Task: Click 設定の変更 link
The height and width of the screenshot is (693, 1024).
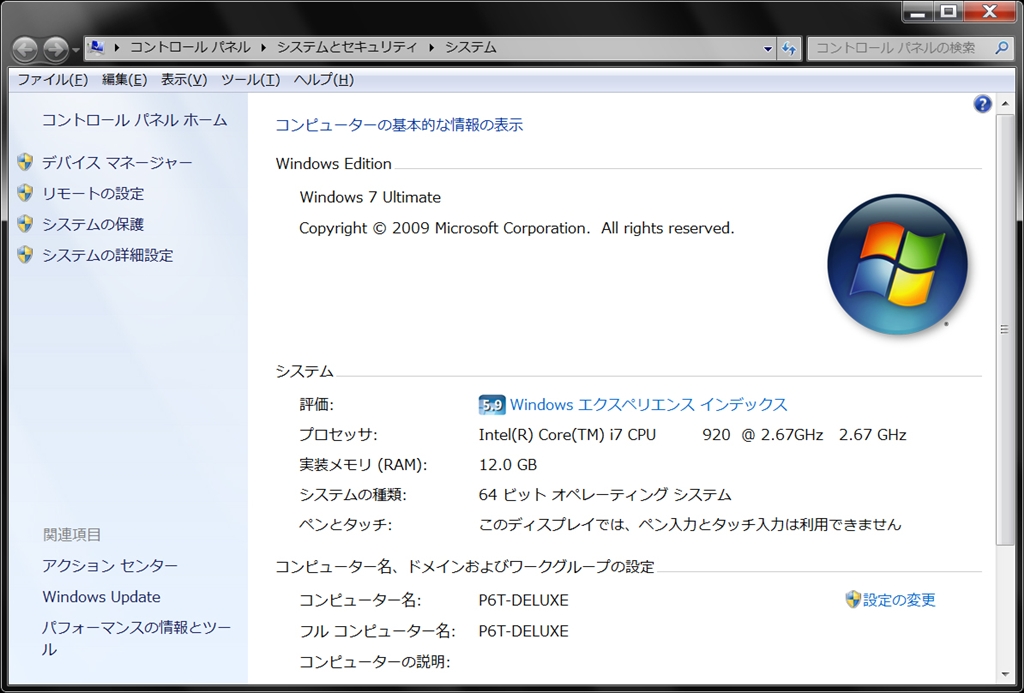Action: [899, 600]
